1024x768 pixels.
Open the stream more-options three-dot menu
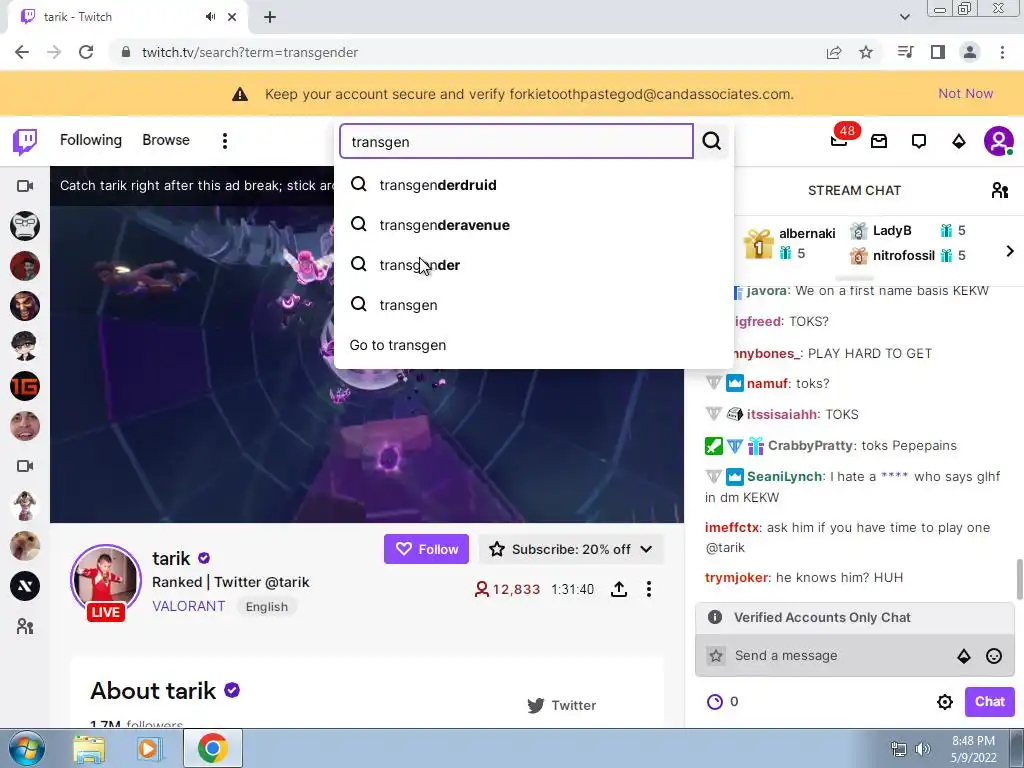[648, 589]
